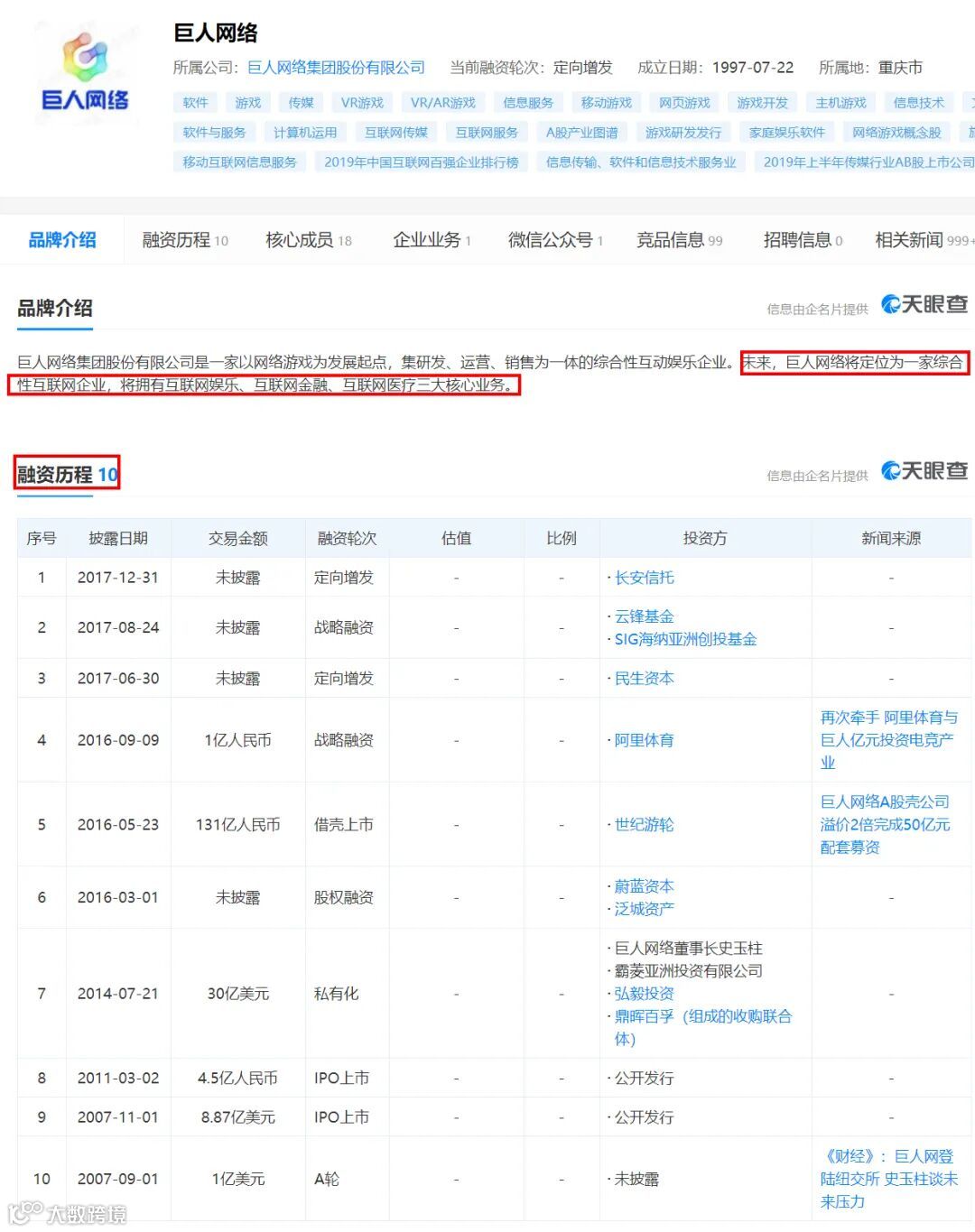
Task: Click the 移动互联网信息服务 tag
Action: tap(239, 162)
